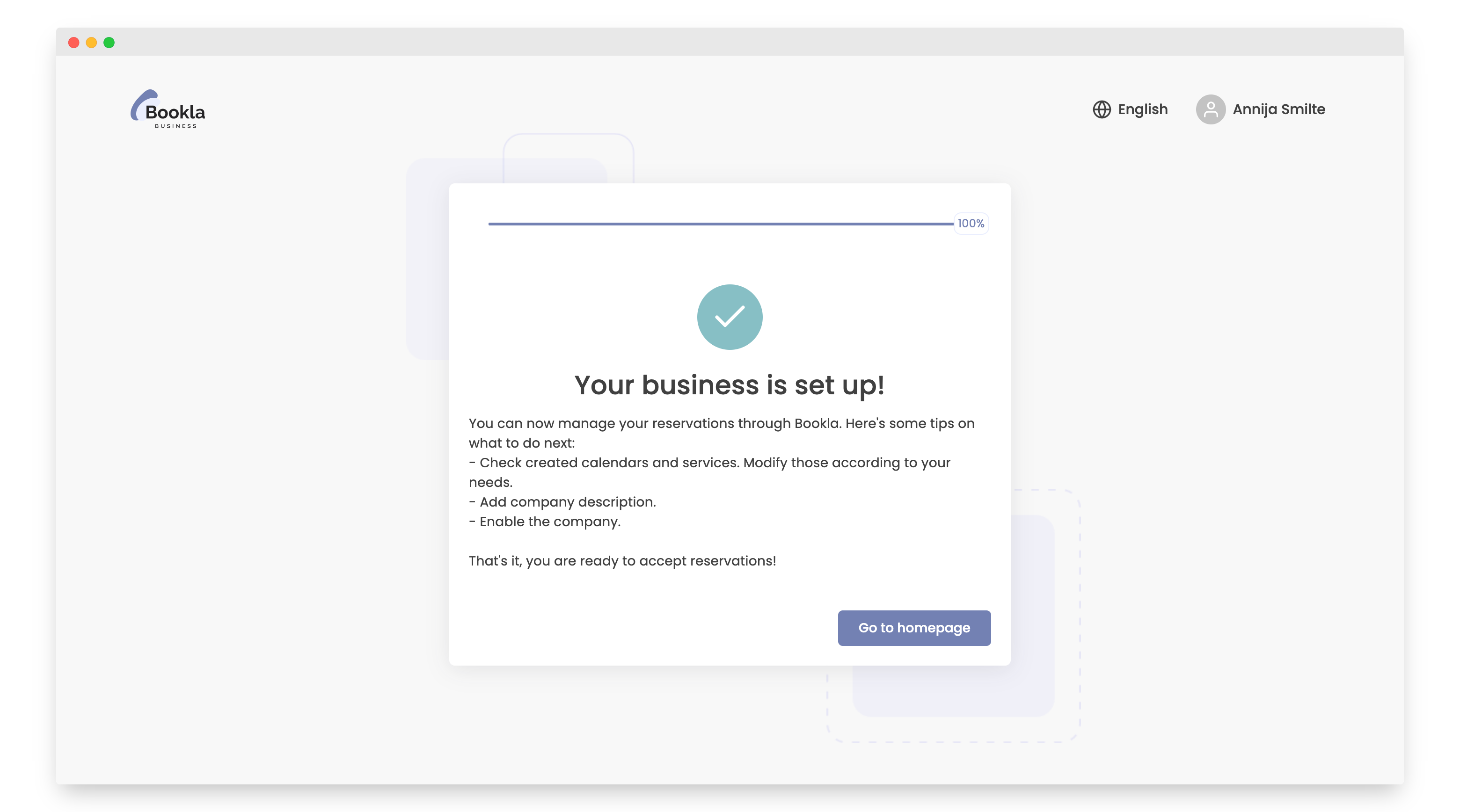Click the globe language icon
This screenshot has width=1460, height=812.
(1101, 109)
